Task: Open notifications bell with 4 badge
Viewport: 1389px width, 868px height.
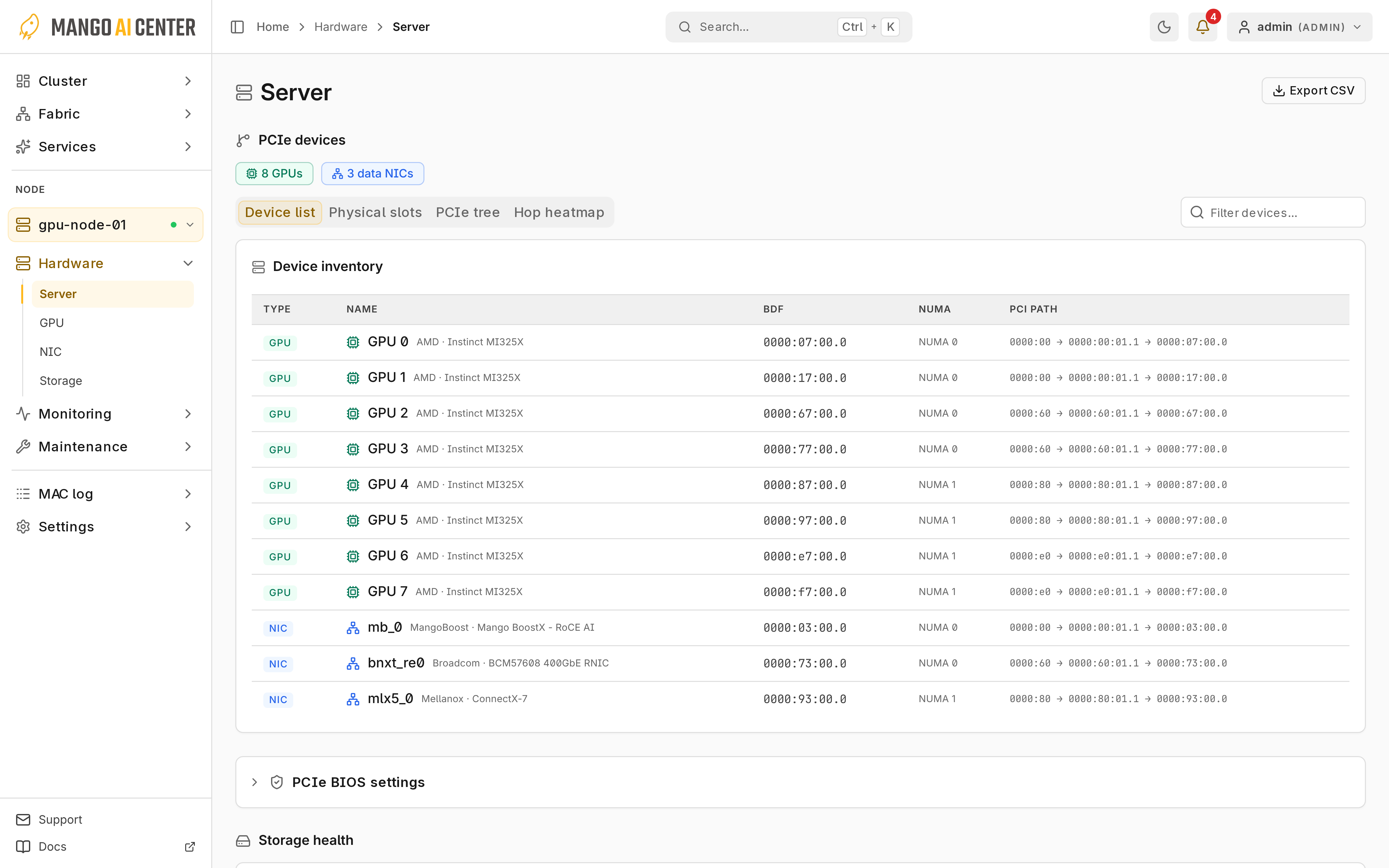Action: [x=1203, y=27]
